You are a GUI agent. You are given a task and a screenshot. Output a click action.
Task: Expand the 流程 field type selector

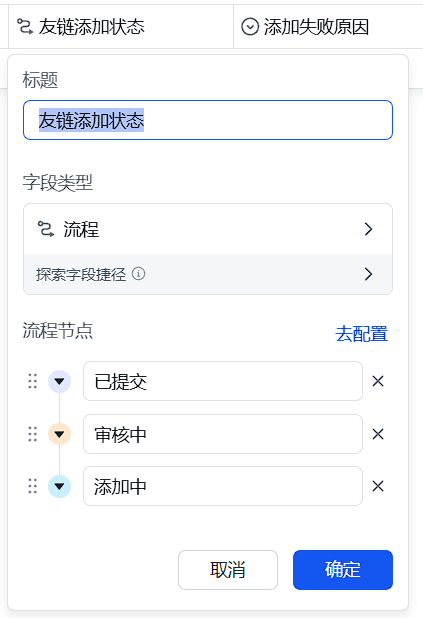[208, 229]
